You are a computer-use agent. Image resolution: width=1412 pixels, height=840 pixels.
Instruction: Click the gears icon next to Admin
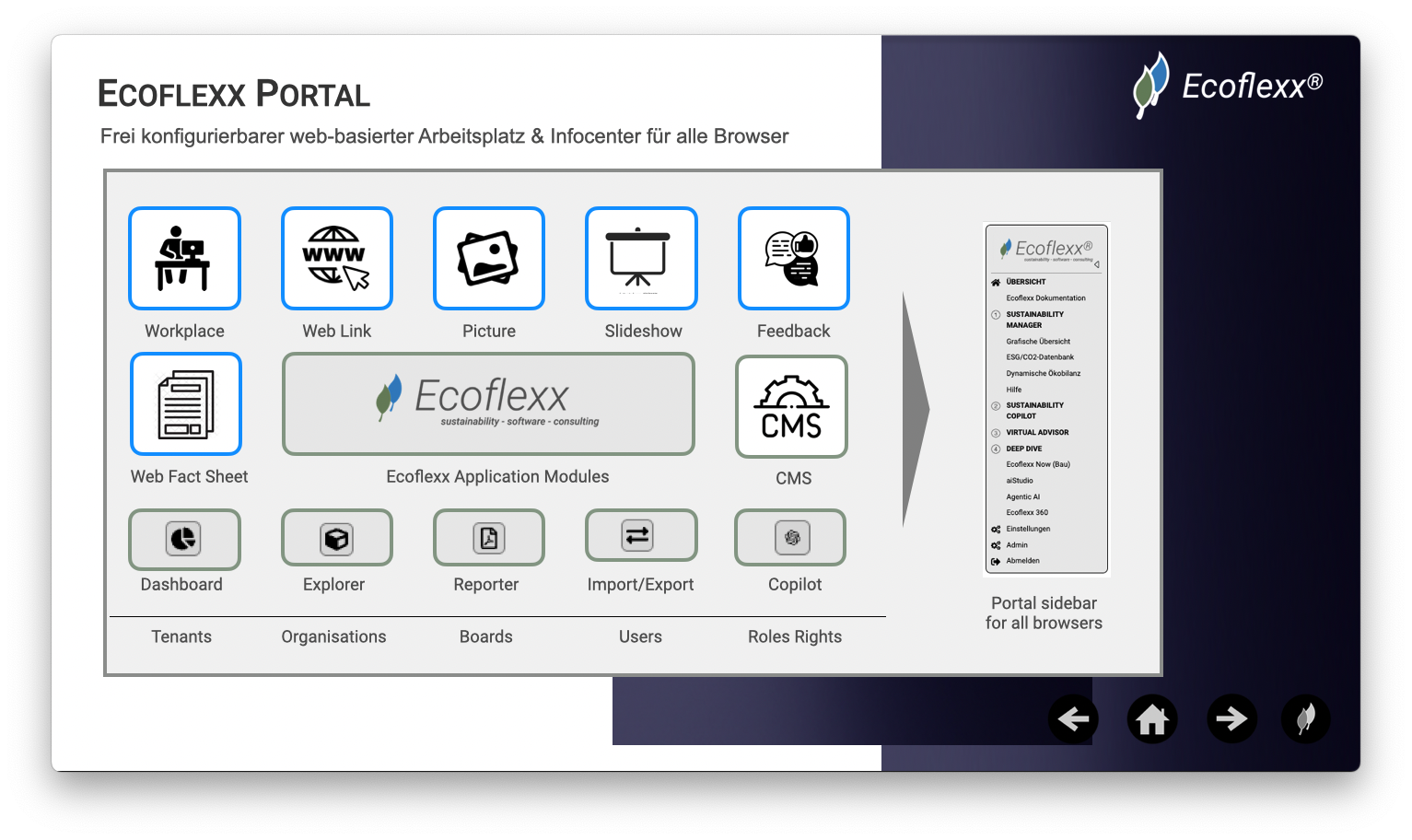tap(996, 545)
